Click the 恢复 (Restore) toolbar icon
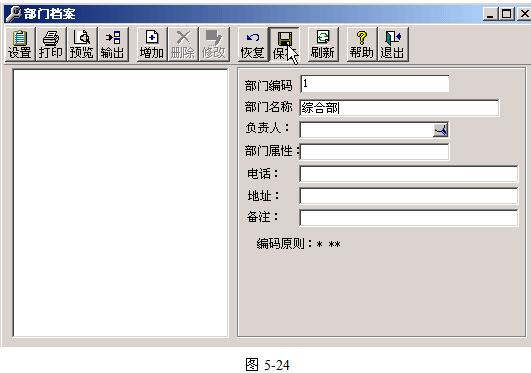531x373 pixels. point(252,44)
